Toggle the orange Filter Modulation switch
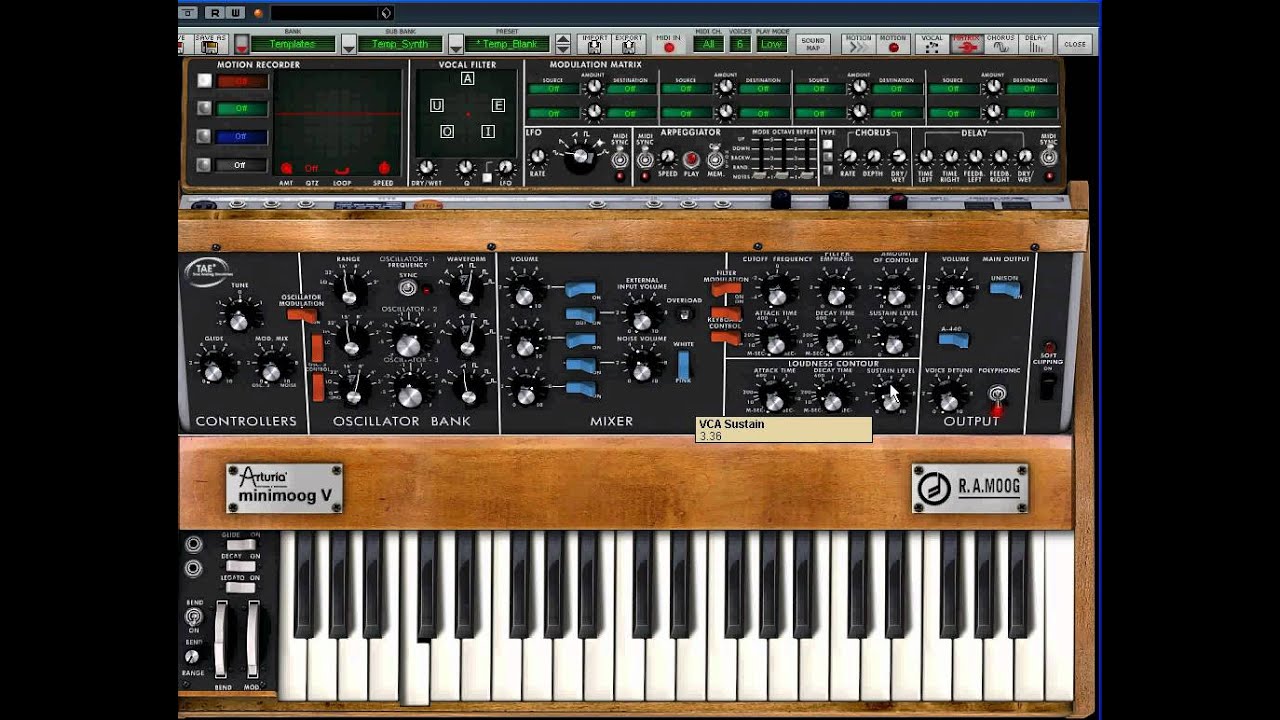Viewport: 1280px width, 720px height. pyautogui.click(x=726, y=290)
